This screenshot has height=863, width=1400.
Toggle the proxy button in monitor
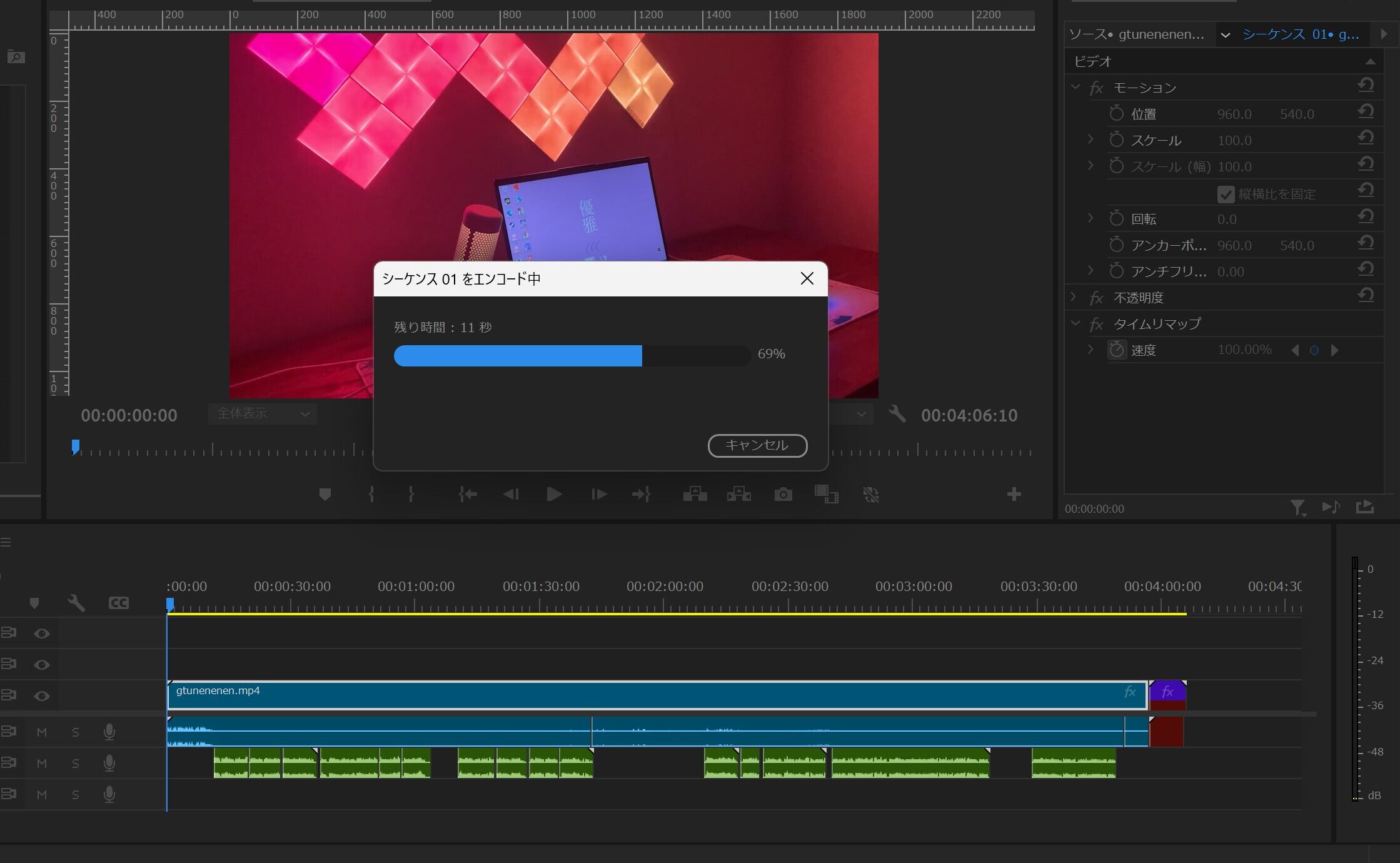pyautogui.click(x=871, y=495)
